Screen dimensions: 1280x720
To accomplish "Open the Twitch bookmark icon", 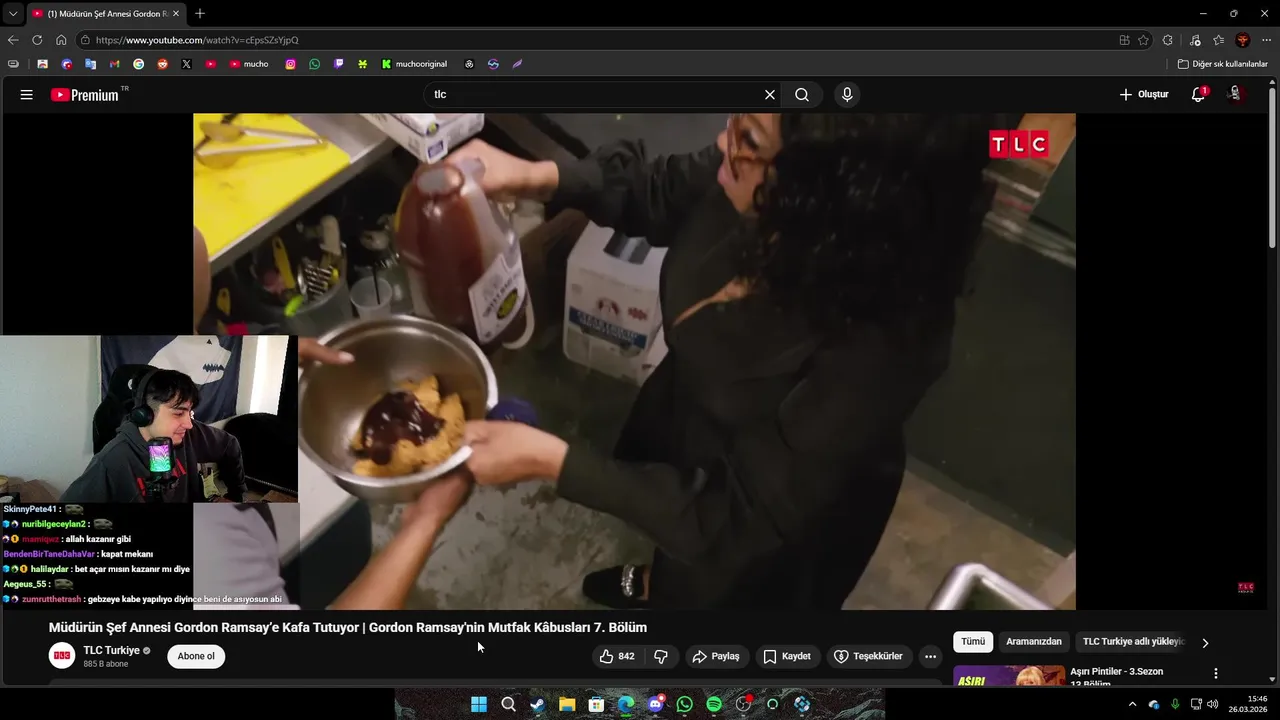I will [338, 64].
